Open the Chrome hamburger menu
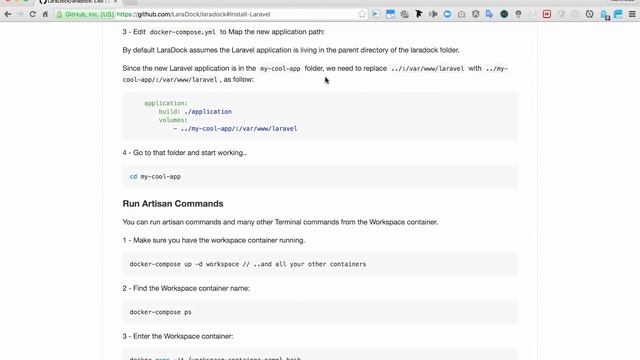Screen dimensions: 640x360 632,14
